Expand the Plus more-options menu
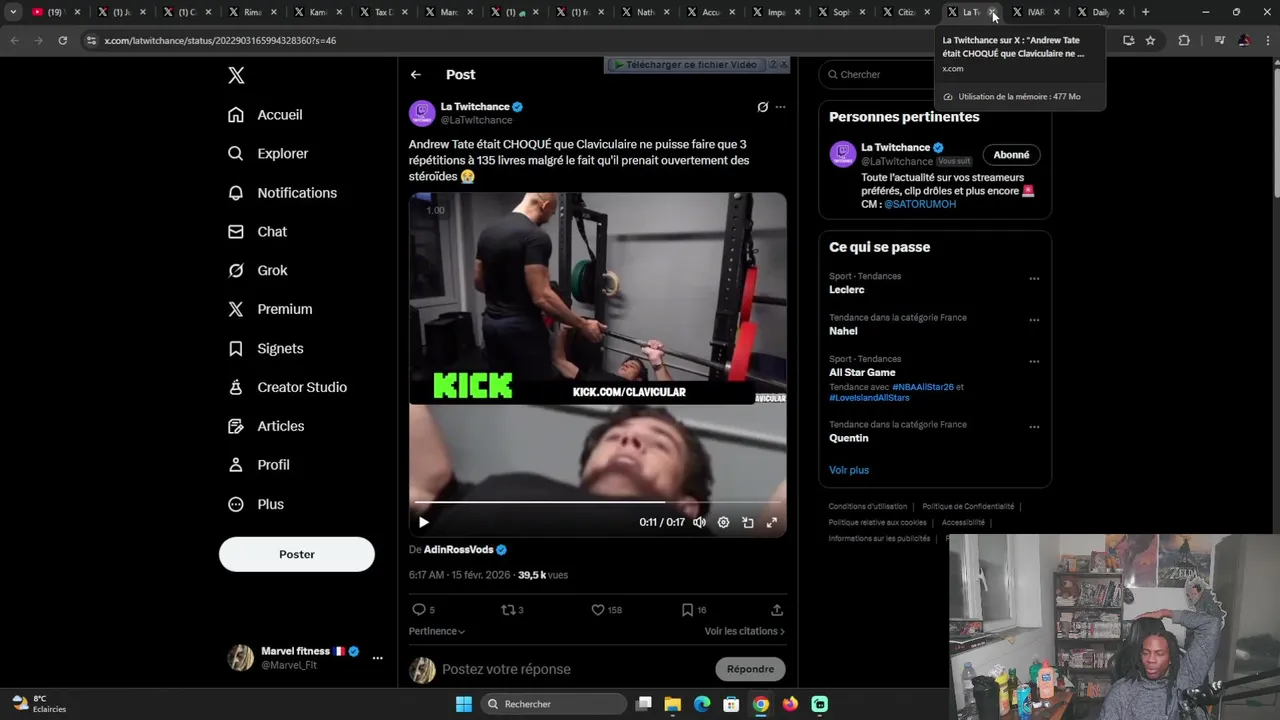 point(256,505)
